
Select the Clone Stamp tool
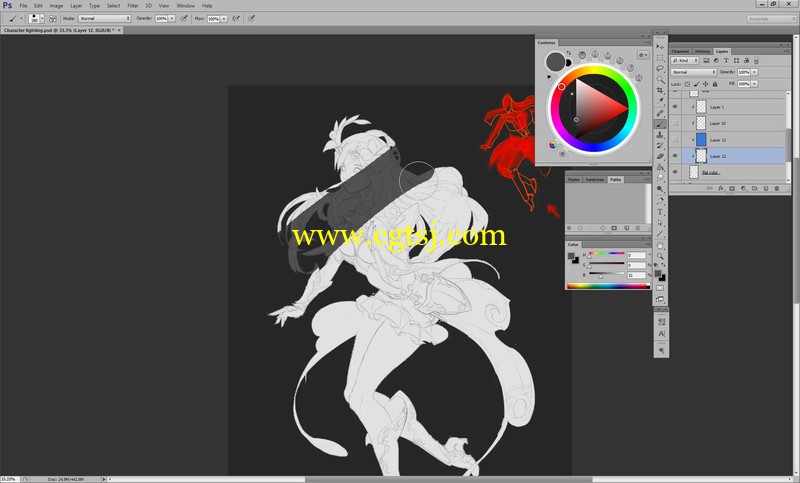tap(660, 135)
